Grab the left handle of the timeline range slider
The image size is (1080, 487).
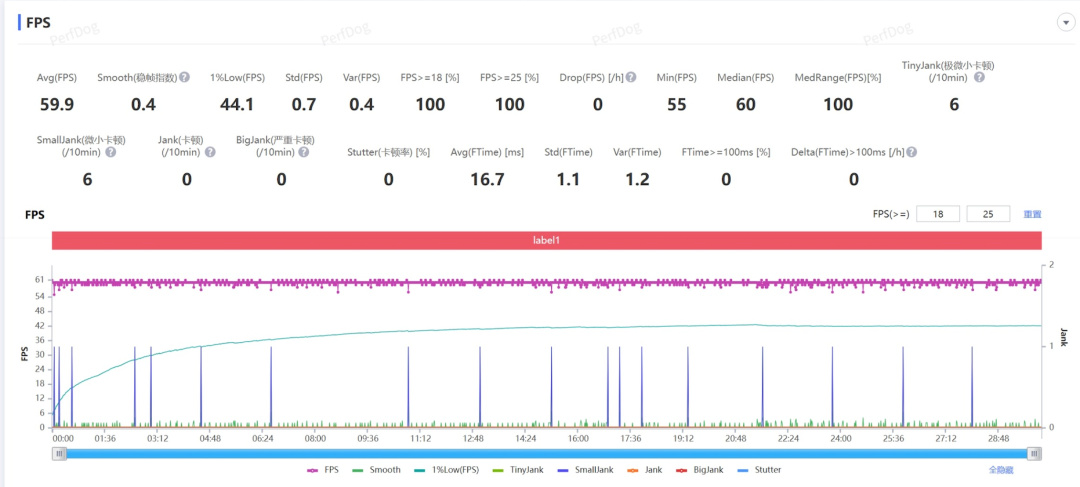pos(60,453)
